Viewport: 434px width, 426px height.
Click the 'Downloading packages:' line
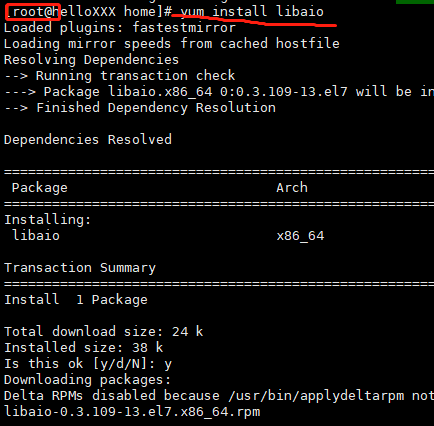[x=87, y=380]
